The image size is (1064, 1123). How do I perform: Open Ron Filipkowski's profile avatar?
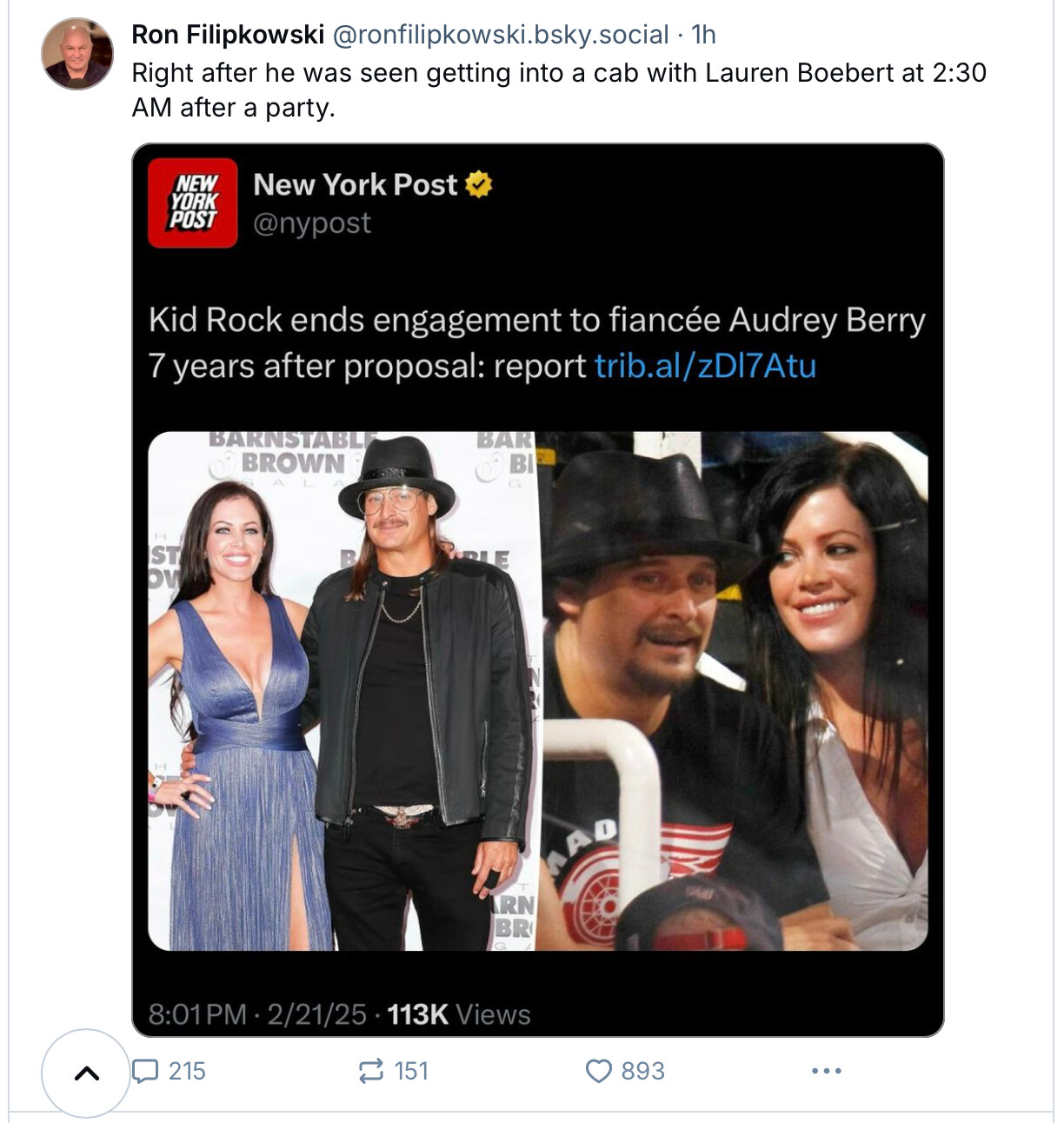77,54
